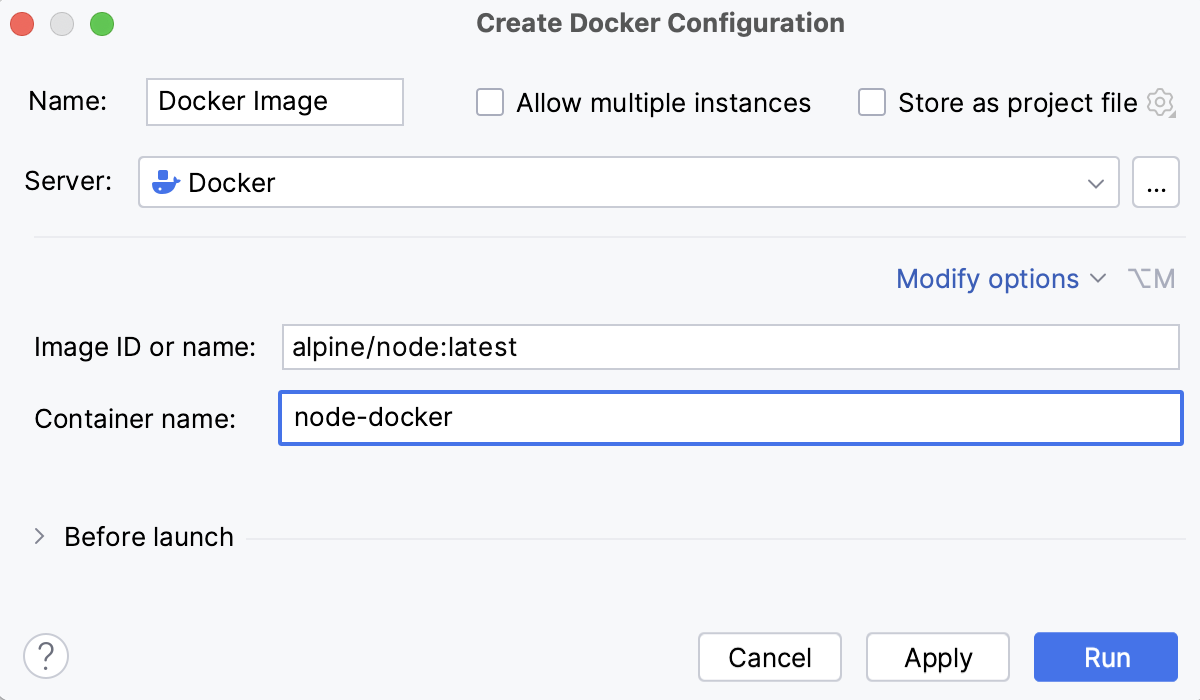Cancel the Docker configuration dialog
1200x700 pixels.
pyautogui.click(x=769, y=657)
